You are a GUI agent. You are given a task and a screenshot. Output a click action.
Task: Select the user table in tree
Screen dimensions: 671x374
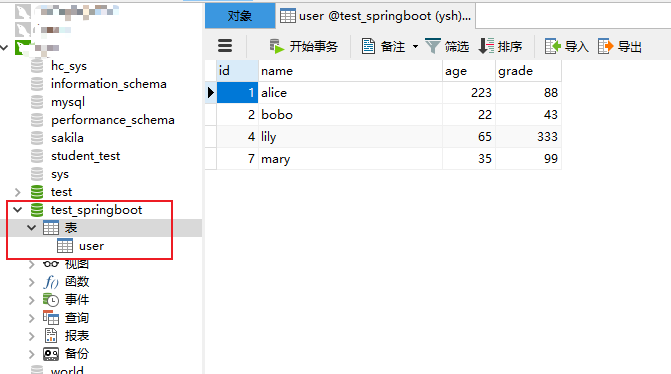91,246
